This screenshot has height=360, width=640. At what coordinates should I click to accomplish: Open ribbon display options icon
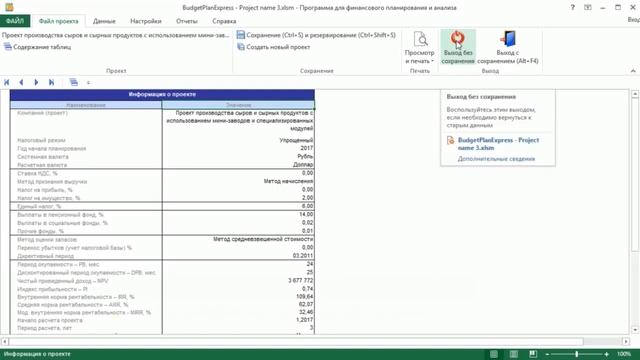[588, 7]
